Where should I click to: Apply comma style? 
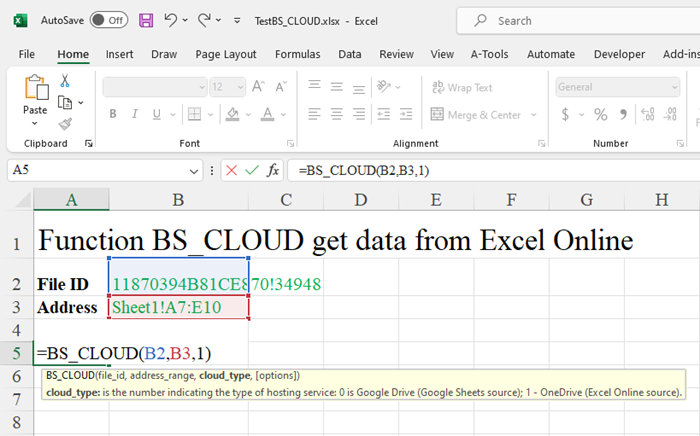coord(624,115)
